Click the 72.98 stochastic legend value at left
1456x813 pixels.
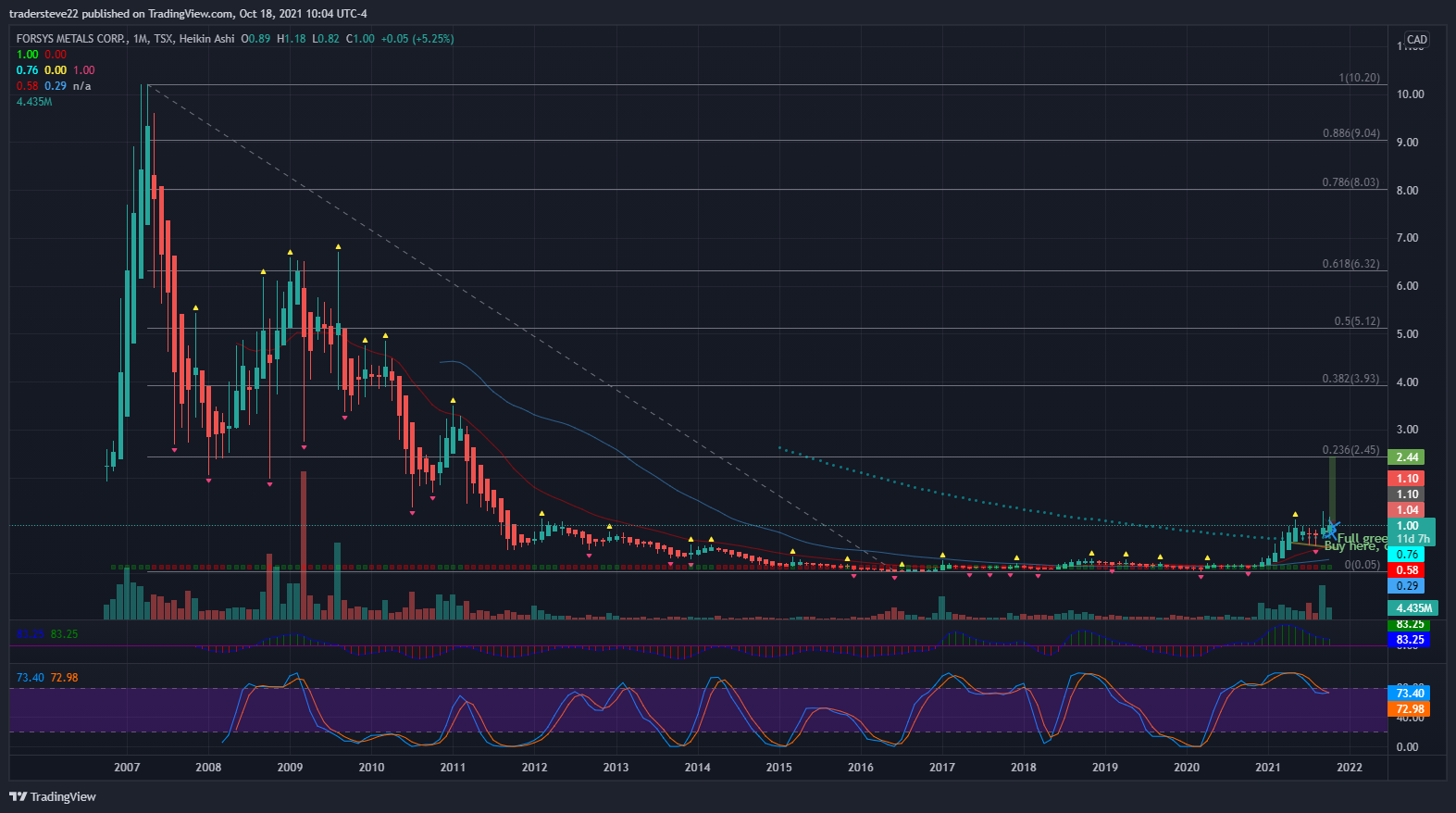tap(64, 678)
